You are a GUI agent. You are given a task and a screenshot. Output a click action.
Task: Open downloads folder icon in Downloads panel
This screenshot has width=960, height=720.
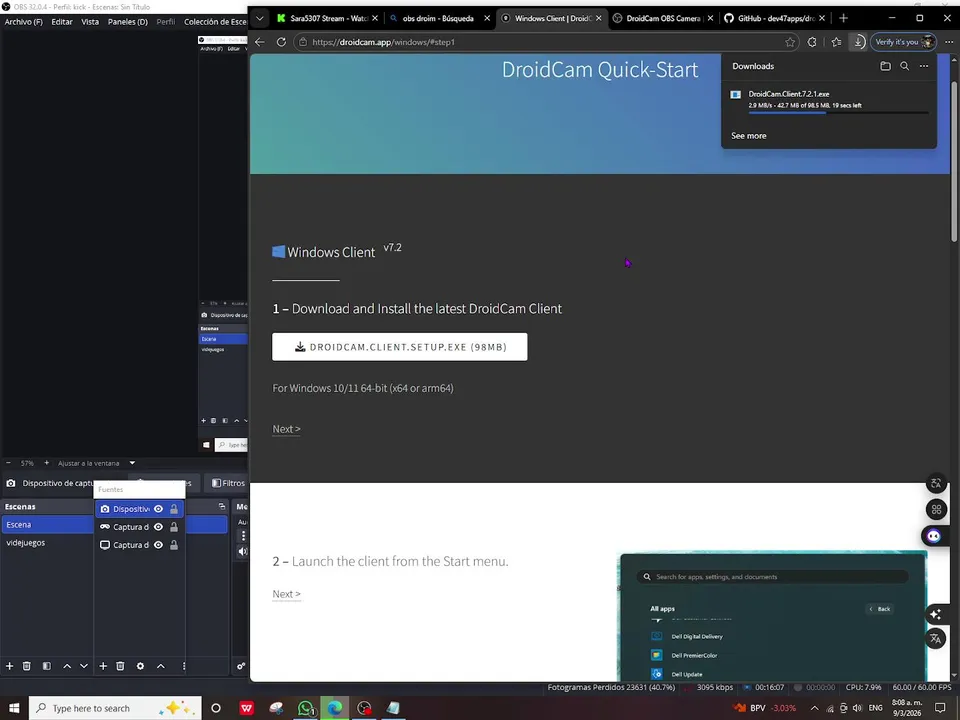tap(885, 66)
